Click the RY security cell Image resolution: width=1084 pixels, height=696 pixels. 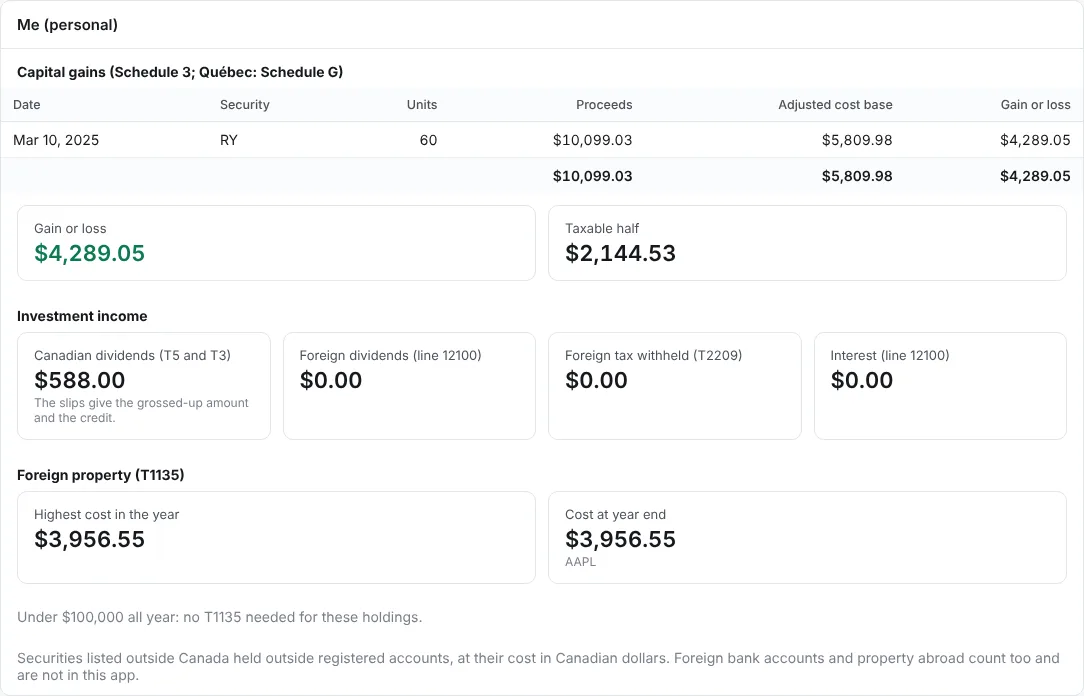[229, 140]
